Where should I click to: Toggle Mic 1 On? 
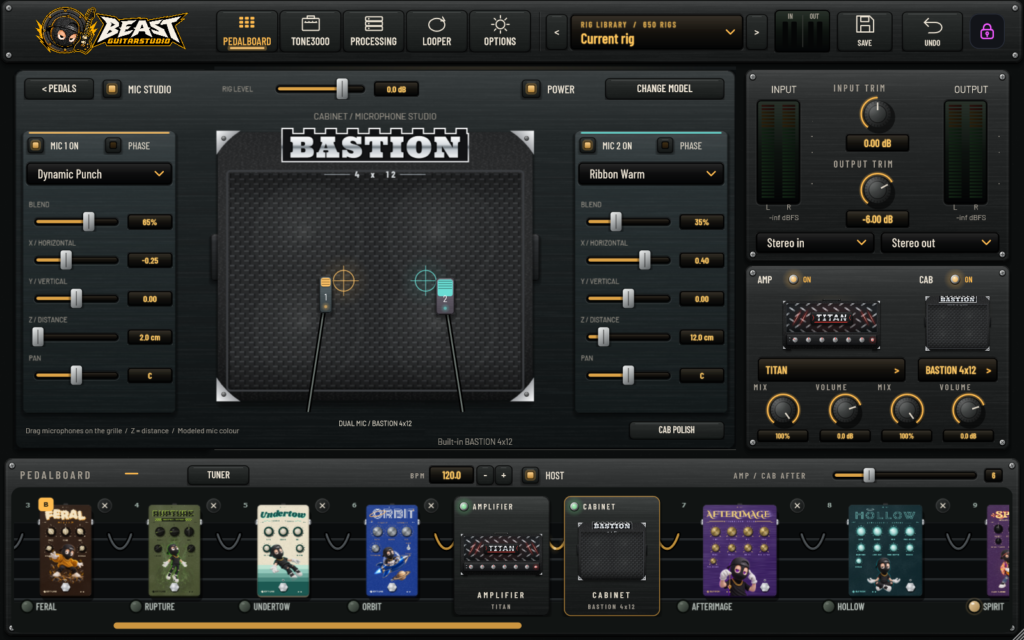[36, 145]
